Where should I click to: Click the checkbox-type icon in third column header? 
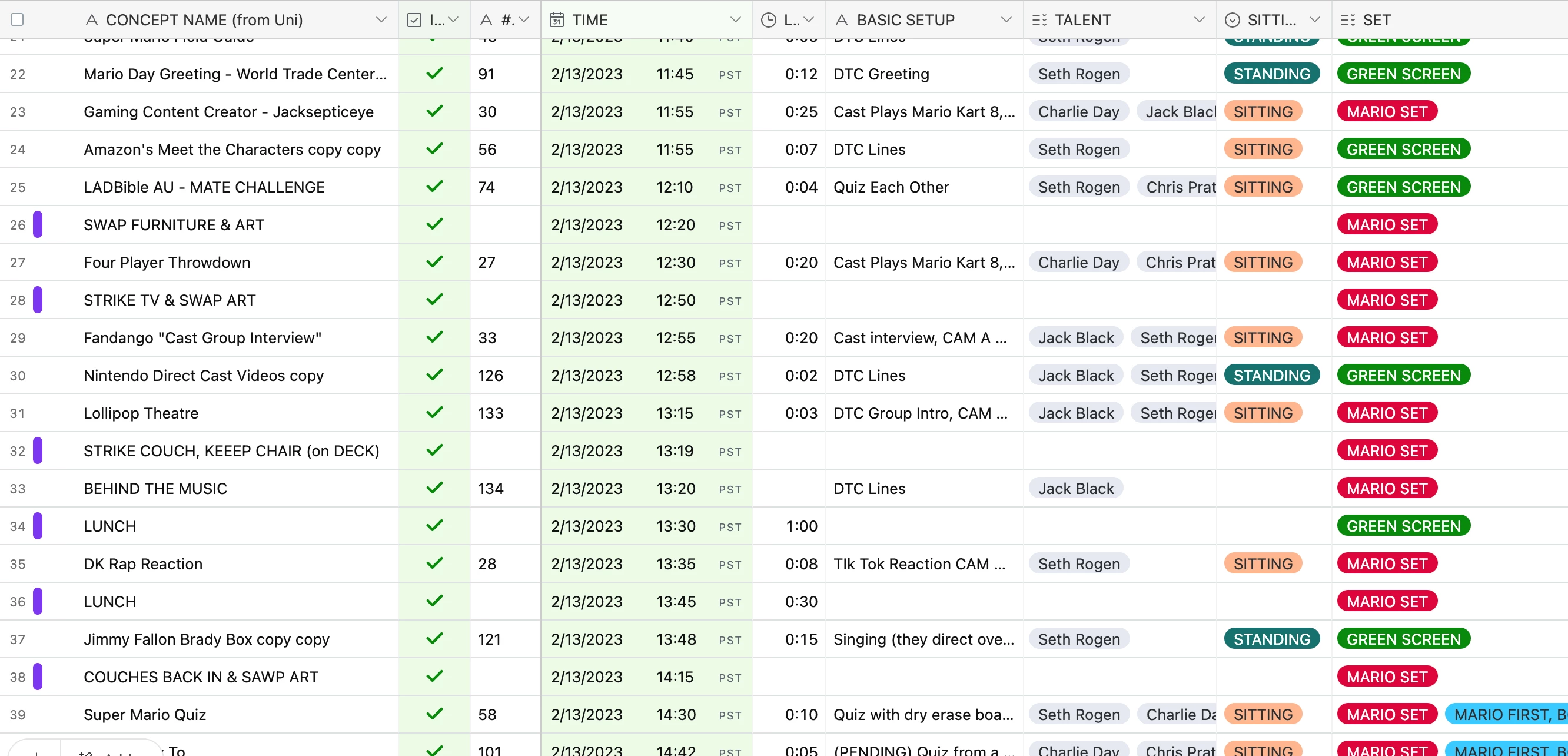[414, 20]
